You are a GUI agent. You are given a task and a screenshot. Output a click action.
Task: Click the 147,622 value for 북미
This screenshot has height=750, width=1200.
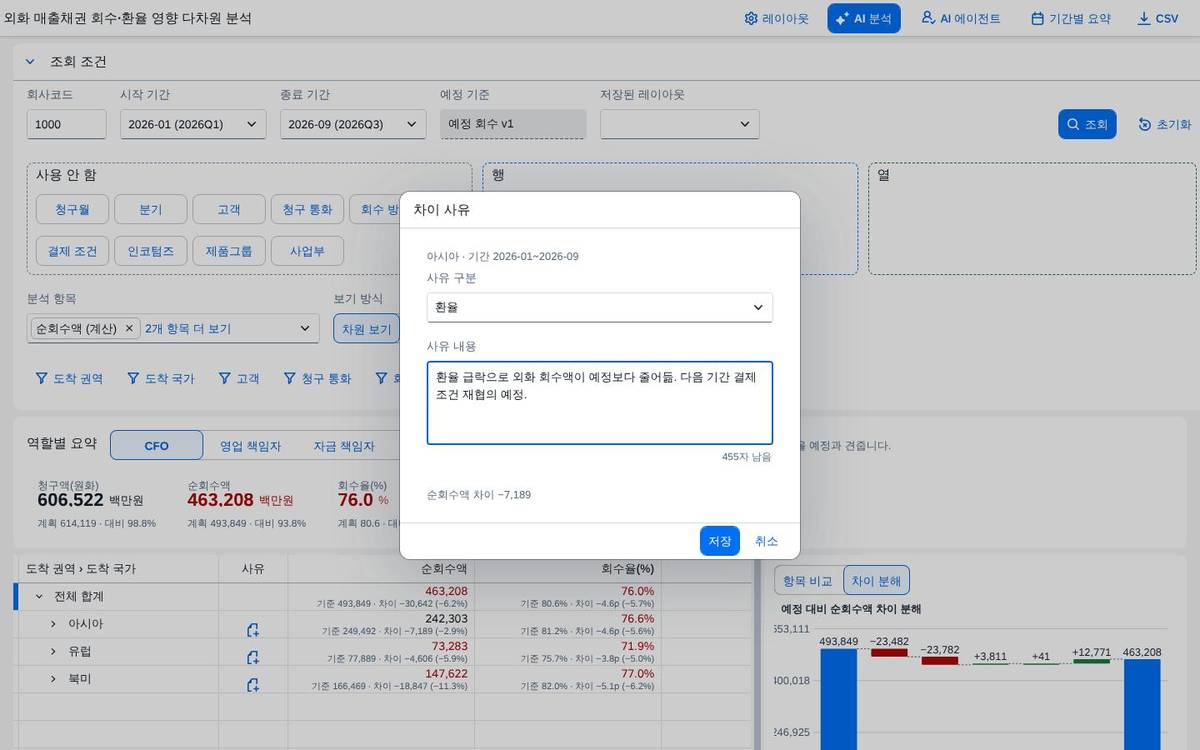pyautogui.click(x=445, y=674)
